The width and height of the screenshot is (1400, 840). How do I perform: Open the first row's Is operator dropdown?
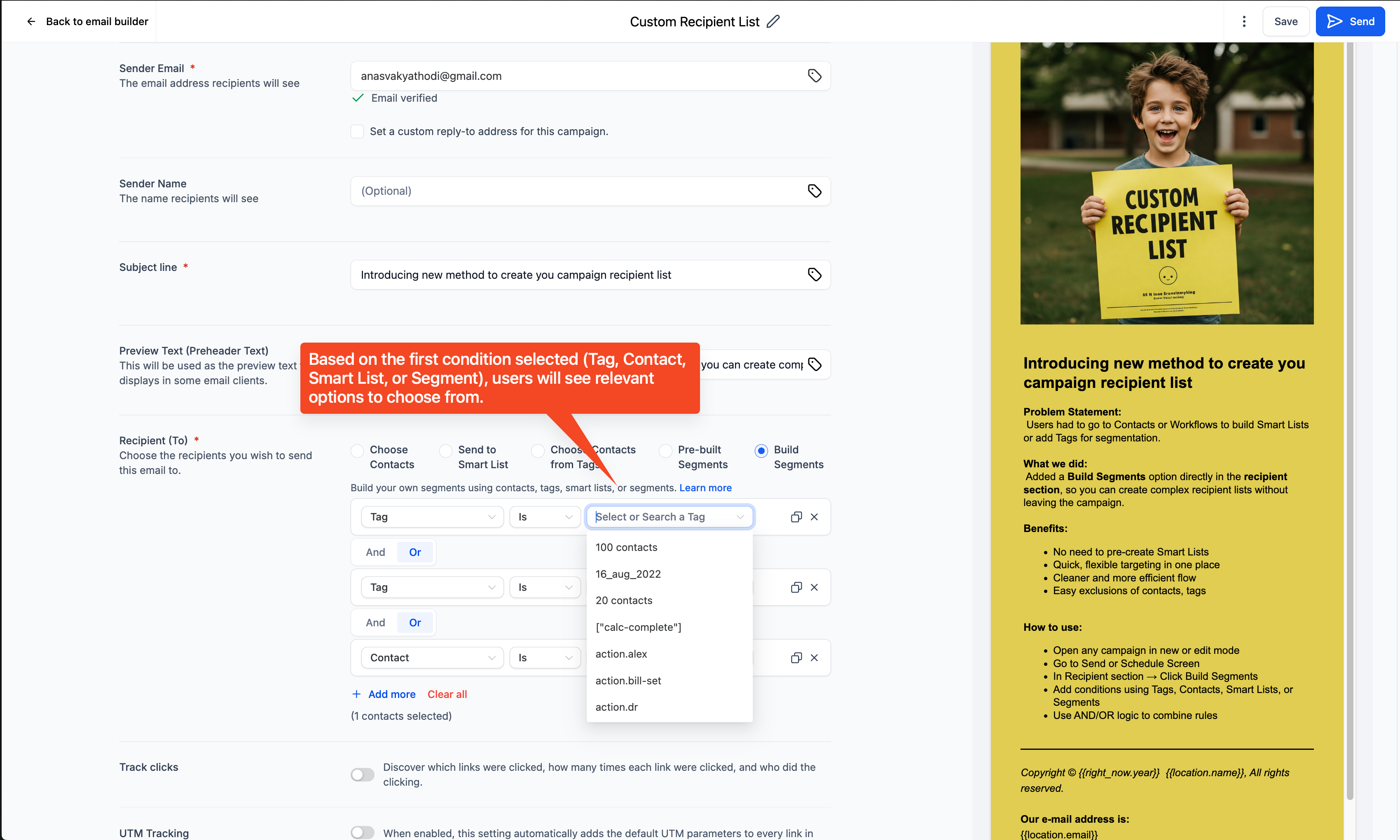click(544, 517)
